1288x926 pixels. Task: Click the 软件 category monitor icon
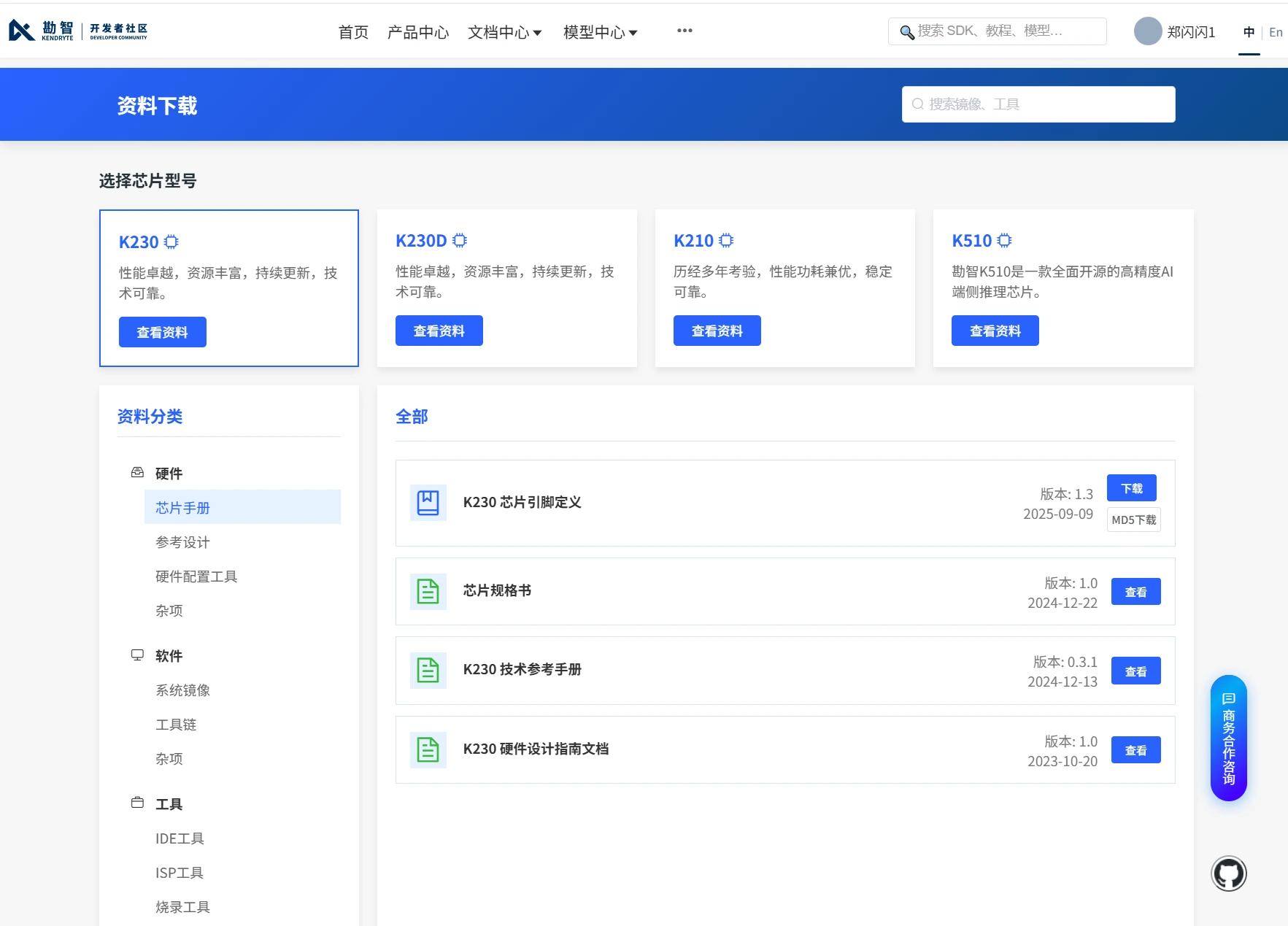pos(137,655)
